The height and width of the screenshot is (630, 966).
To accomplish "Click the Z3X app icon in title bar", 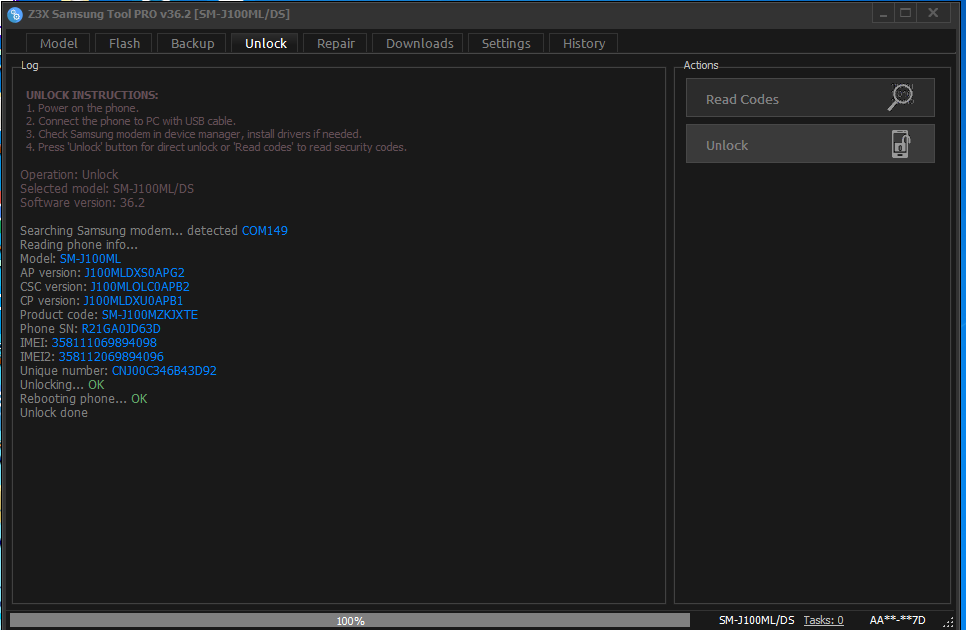I will [15, 14].
